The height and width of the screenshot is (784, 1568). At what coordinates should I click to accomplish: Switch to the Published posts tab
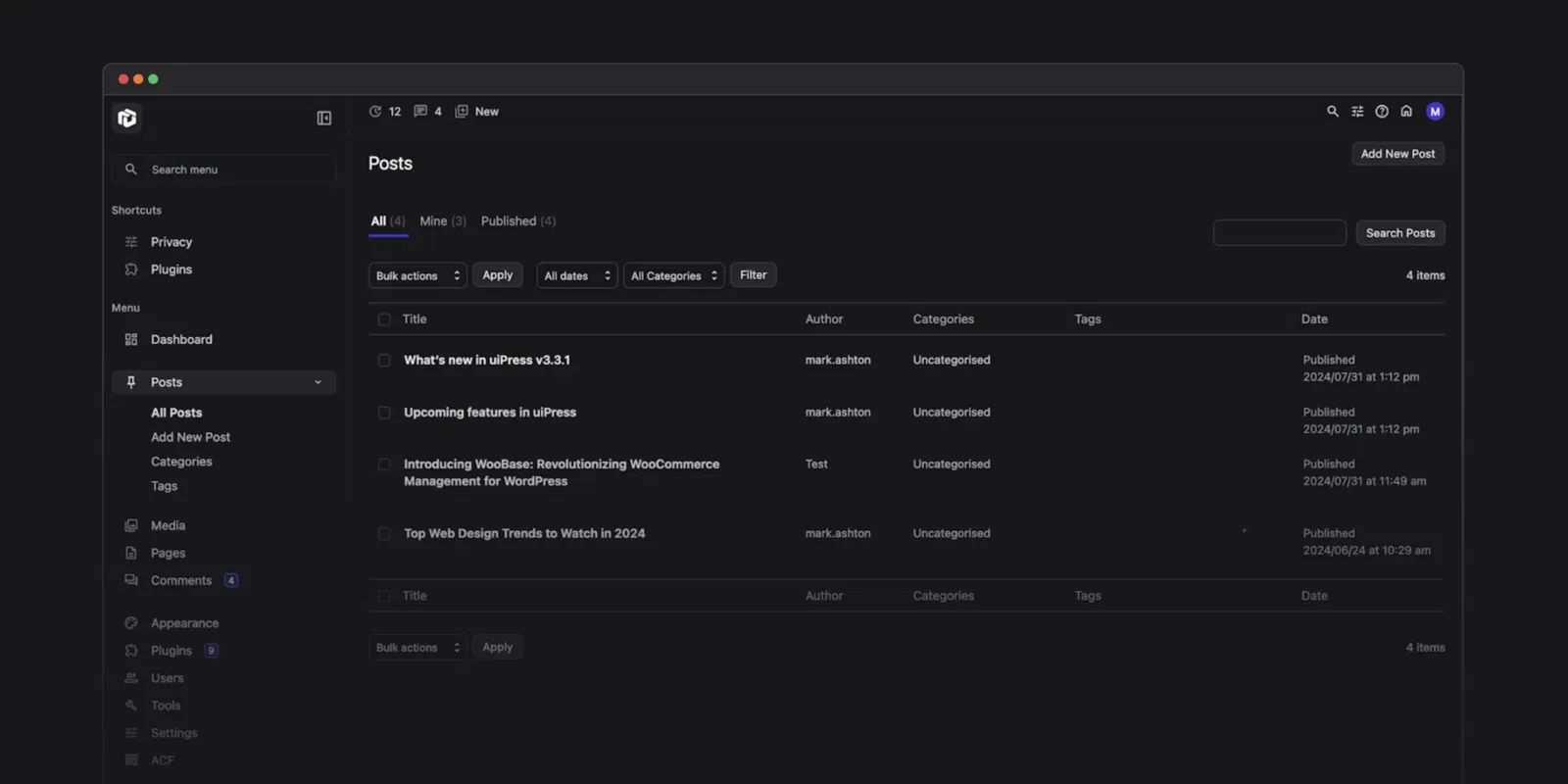pyautogui.click(x=517, y=221)
